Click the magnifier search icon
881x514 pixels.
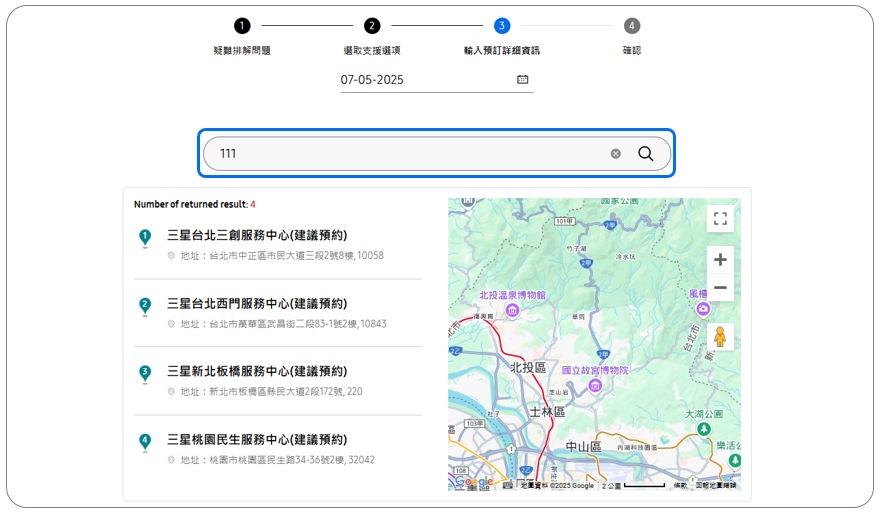click(646, 153)
